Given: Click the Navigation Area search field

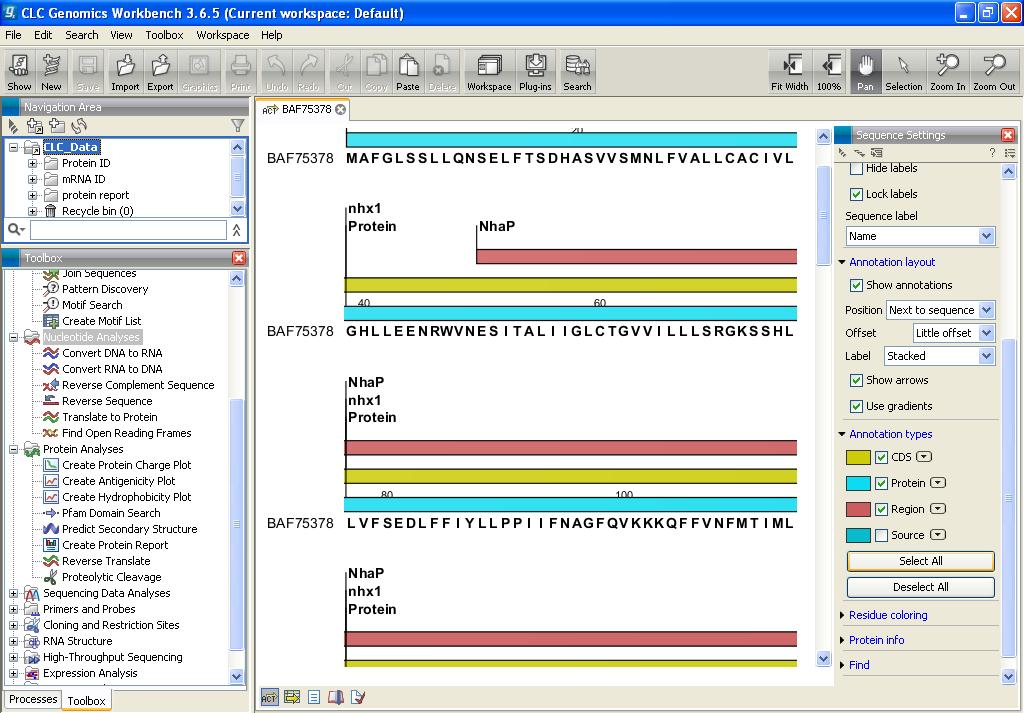Looking at the screenshot, I should point(128,230).
